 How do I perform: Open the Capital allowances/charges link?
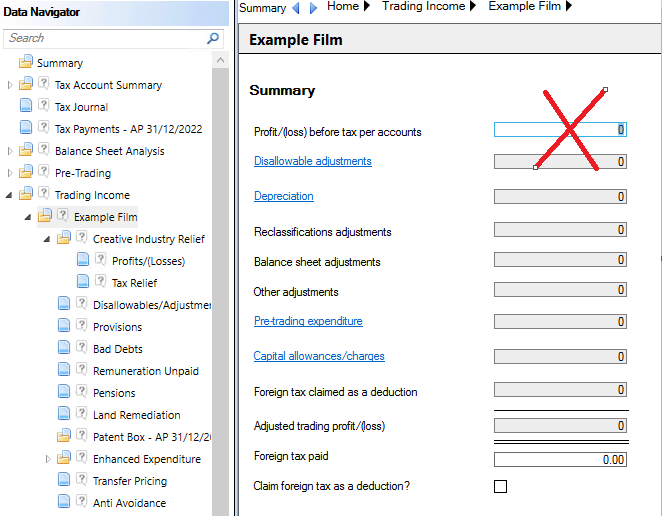[x=319, y=356]
